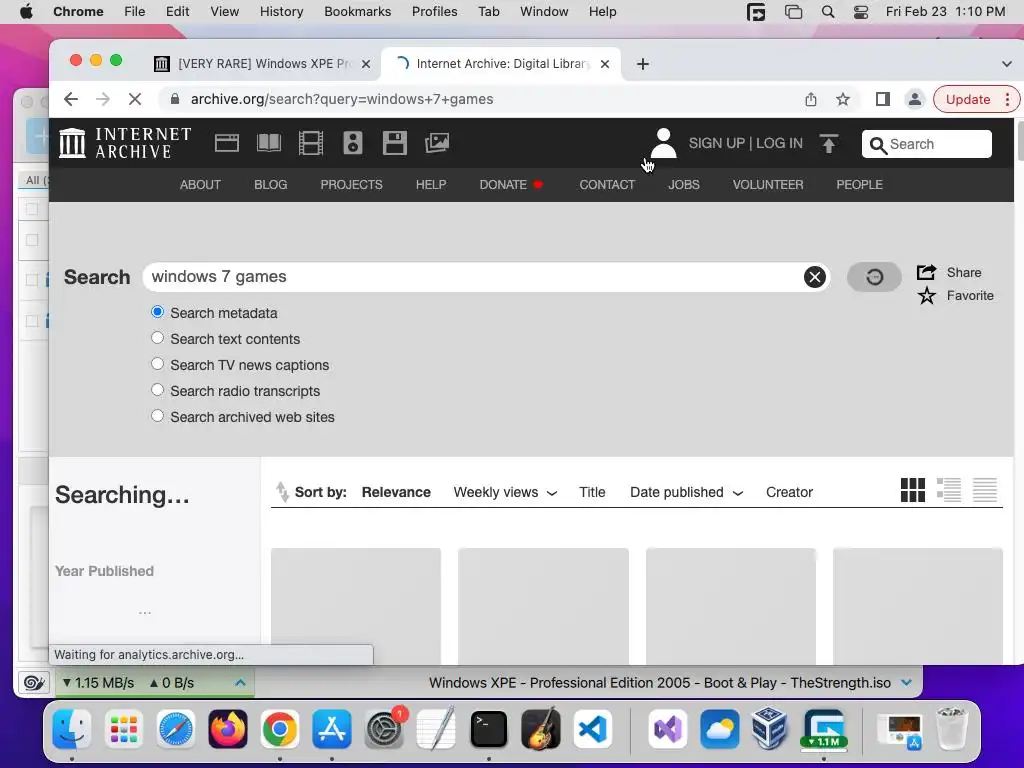Select Search radio transcripts radio button
1024x768 pixels.
pyautogui.click(x=157, y=390)
